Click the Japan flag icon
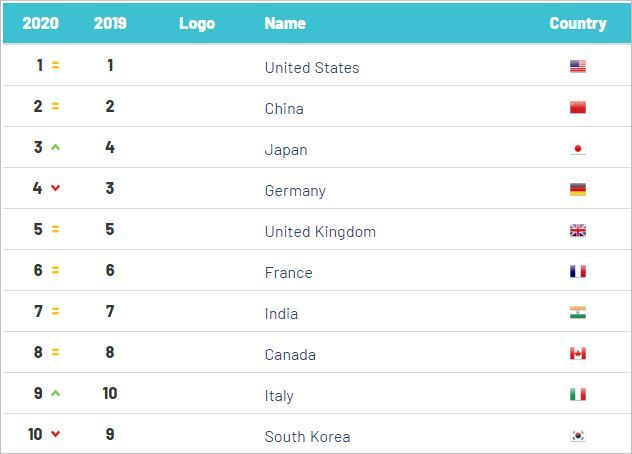The image size is (632, 454). (x=578, y=149)
